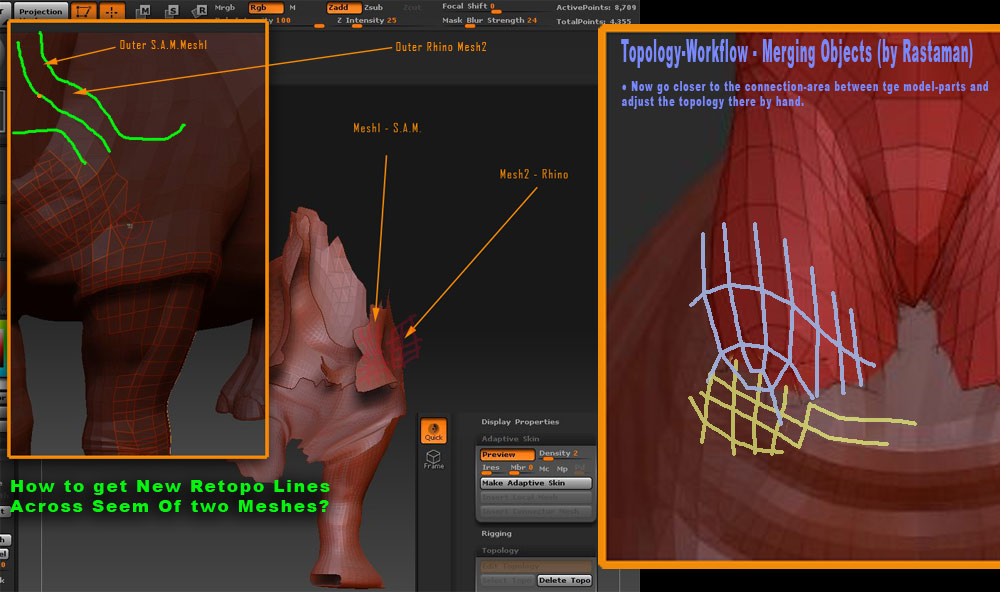1000x592 pixels.
Task: Adjust the Mbr slider
Action: pos(521,469)
